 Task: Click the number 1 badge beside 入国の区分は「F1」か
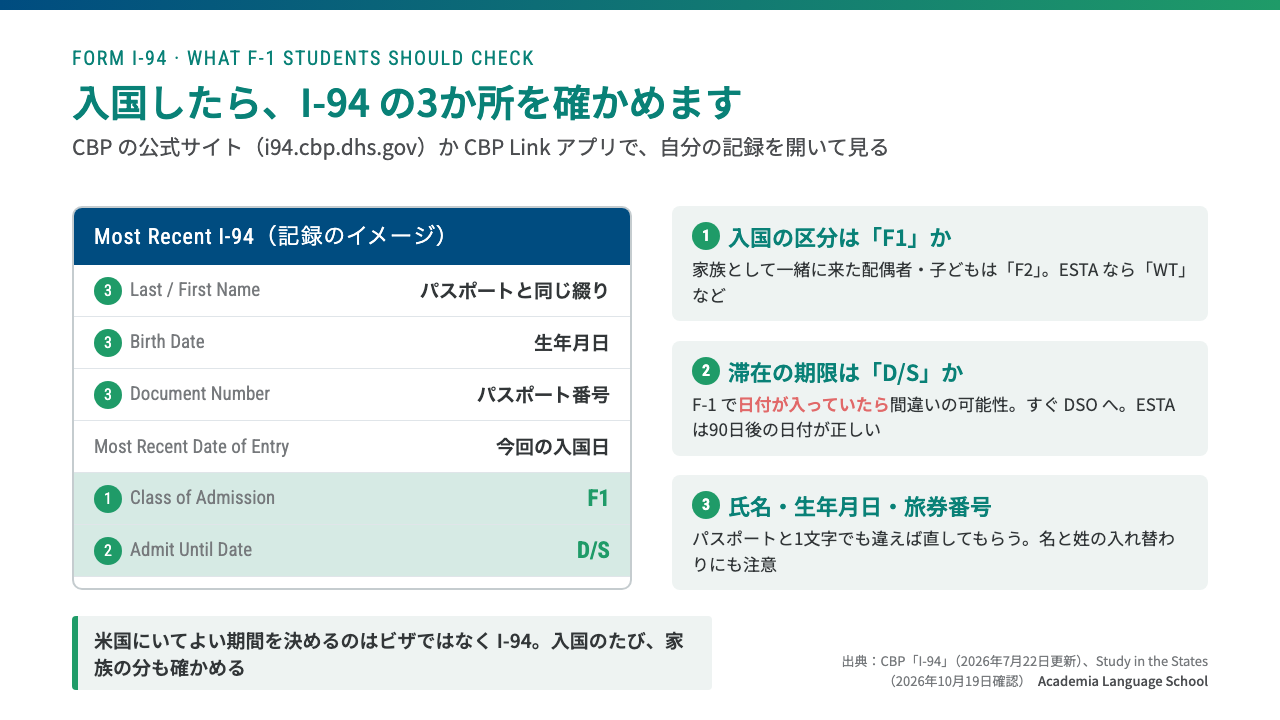click(x=706, y=237)
